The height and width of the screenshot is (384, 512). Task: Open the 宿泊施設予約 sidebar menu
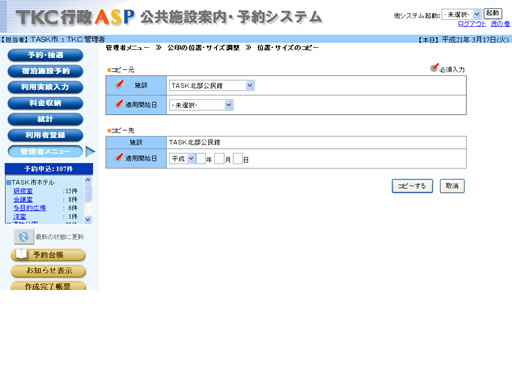coord(45,71)
